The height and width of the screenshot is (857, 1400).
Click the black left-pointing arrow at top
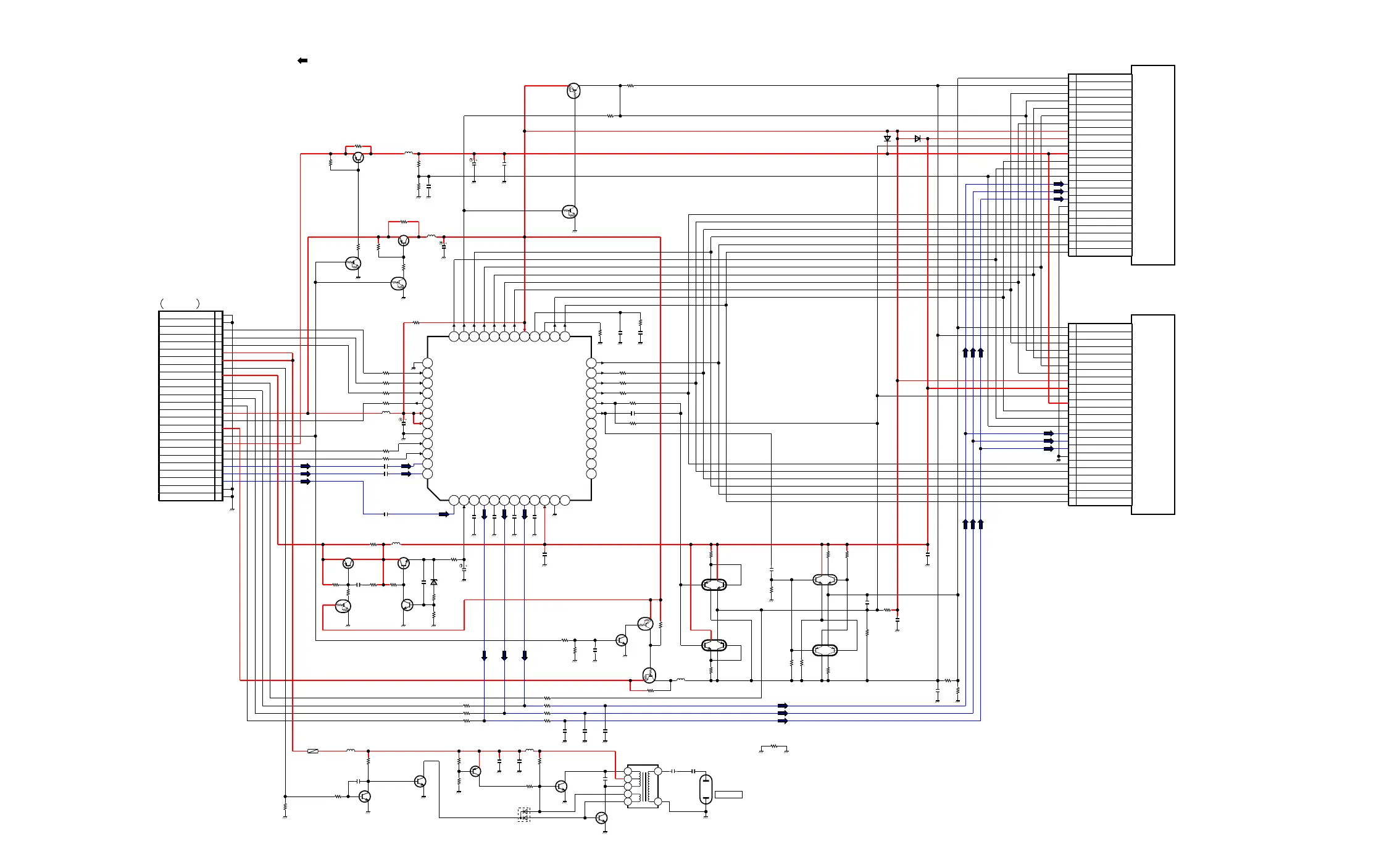(x=302, y=61)
